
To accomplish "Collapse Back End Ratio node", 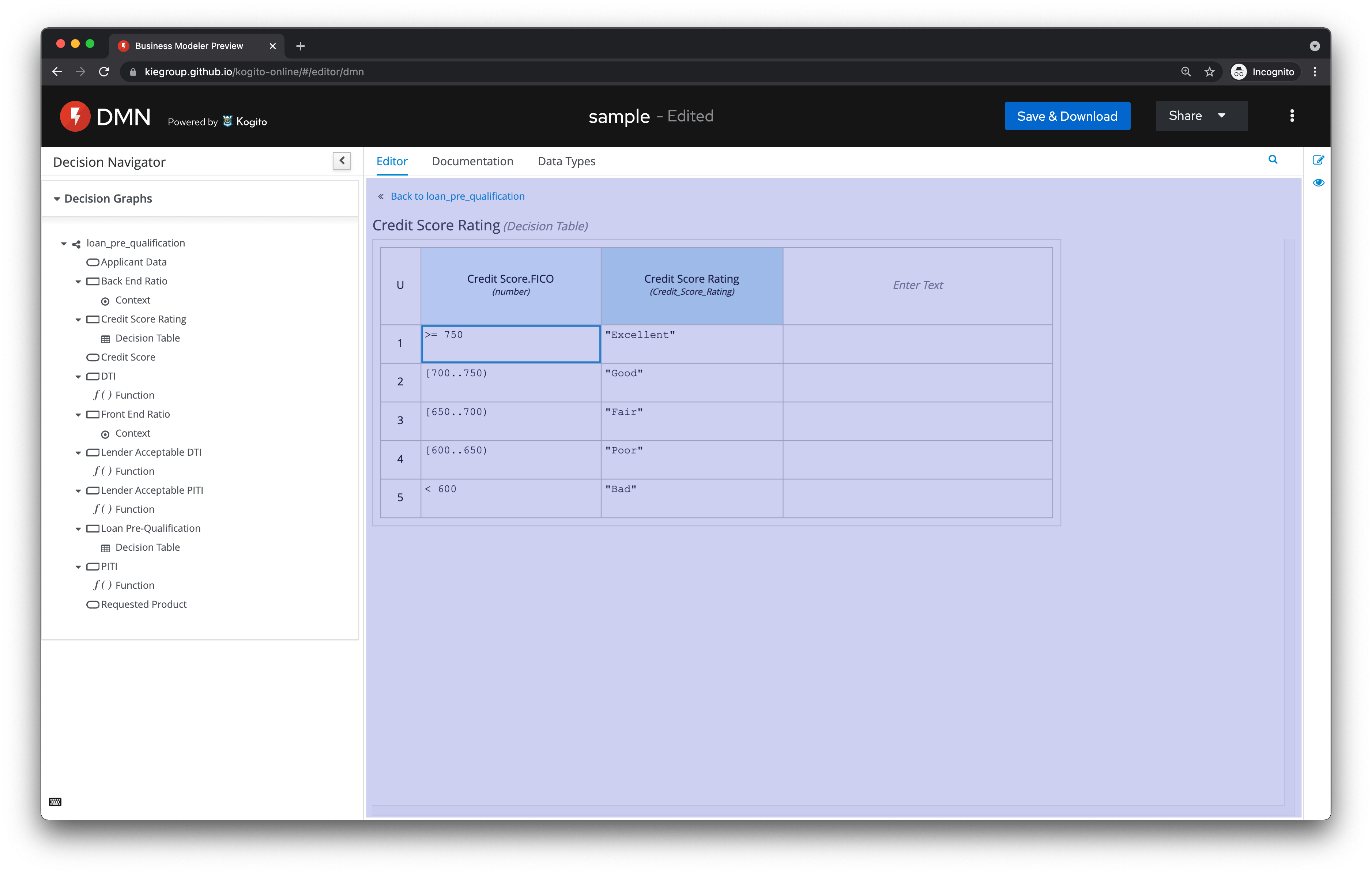I will (78, 282).
